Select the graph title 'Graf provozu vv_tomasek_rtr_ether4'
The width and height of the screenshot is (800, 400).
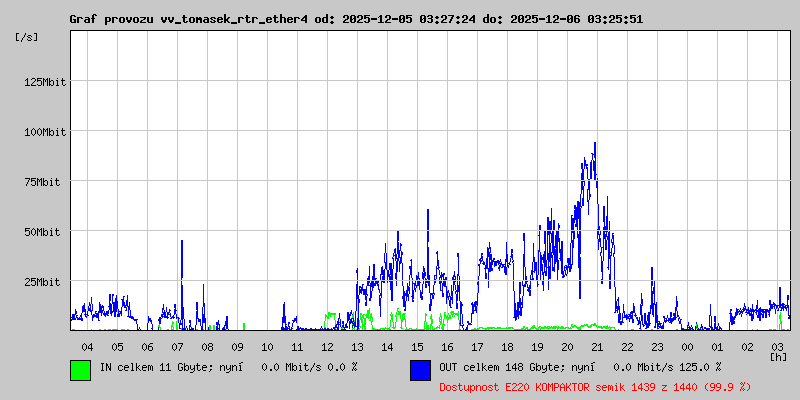coord(189,19)
